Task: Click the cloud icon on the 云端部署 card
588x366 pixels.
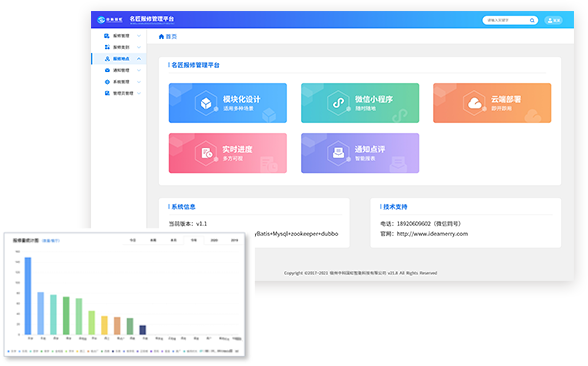Action: click(474, 103)
